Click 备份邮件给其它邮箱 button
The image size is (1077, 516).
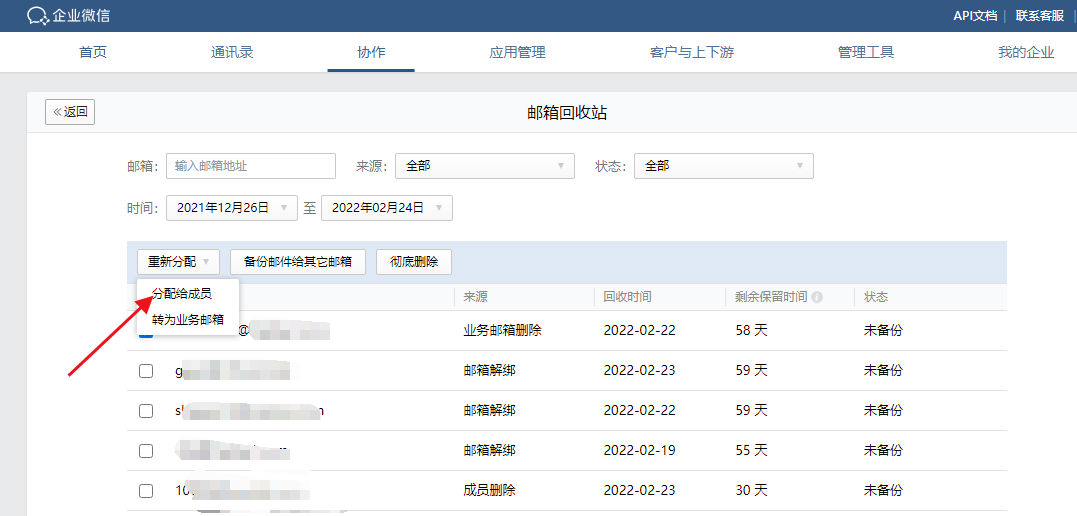point(298,262)
